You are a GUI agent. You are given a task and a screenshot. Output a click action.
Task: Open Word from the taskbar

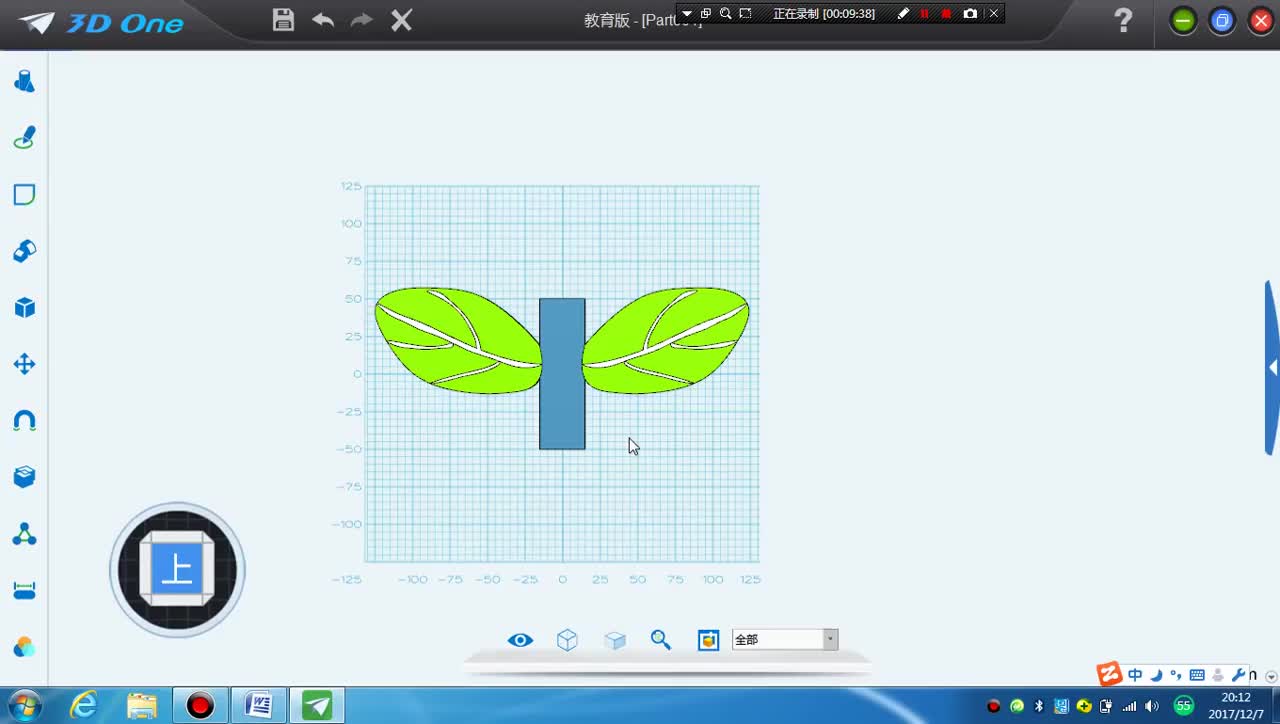pos(258,706)
